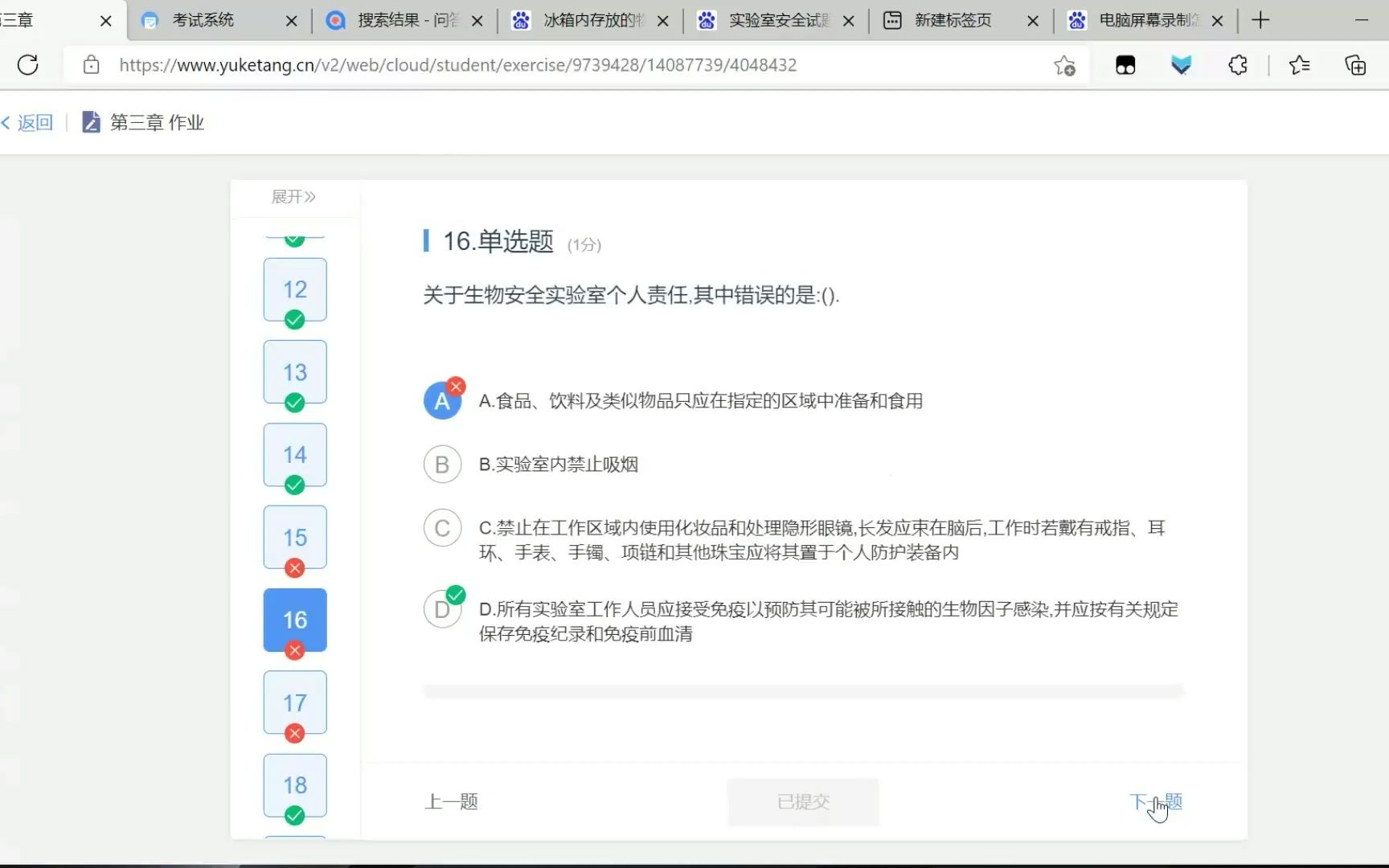Viewport: 1389px width, 868px height.
Task: Open a new tab with the plus icon
Action: click(1260, 20)
